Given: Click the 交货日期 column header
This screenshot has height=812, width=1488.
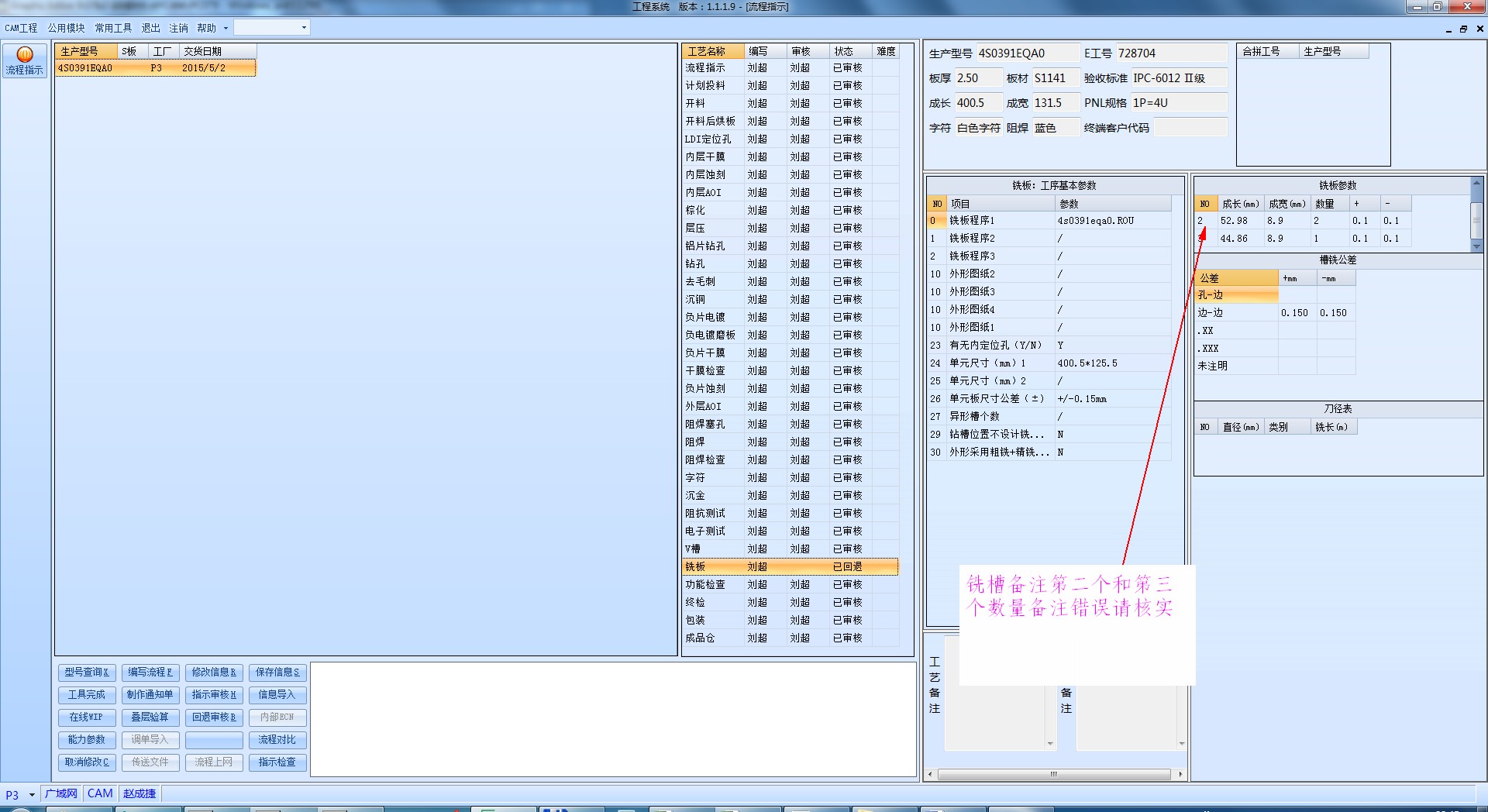Looking at the screenshot, I should pos(218,51).
